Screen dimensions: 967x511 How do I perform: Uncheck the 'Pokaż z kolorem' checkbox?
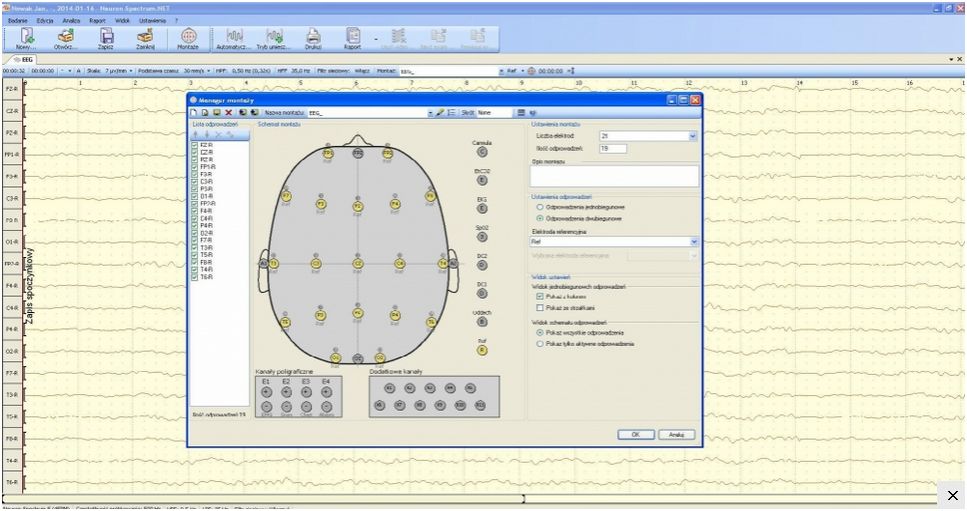(x=540, y=296)
